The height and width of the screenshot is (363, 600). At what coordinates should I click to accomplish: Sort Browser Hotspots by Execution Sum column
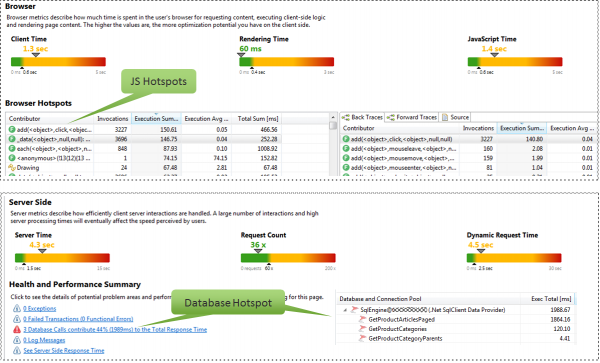[157, 119]
